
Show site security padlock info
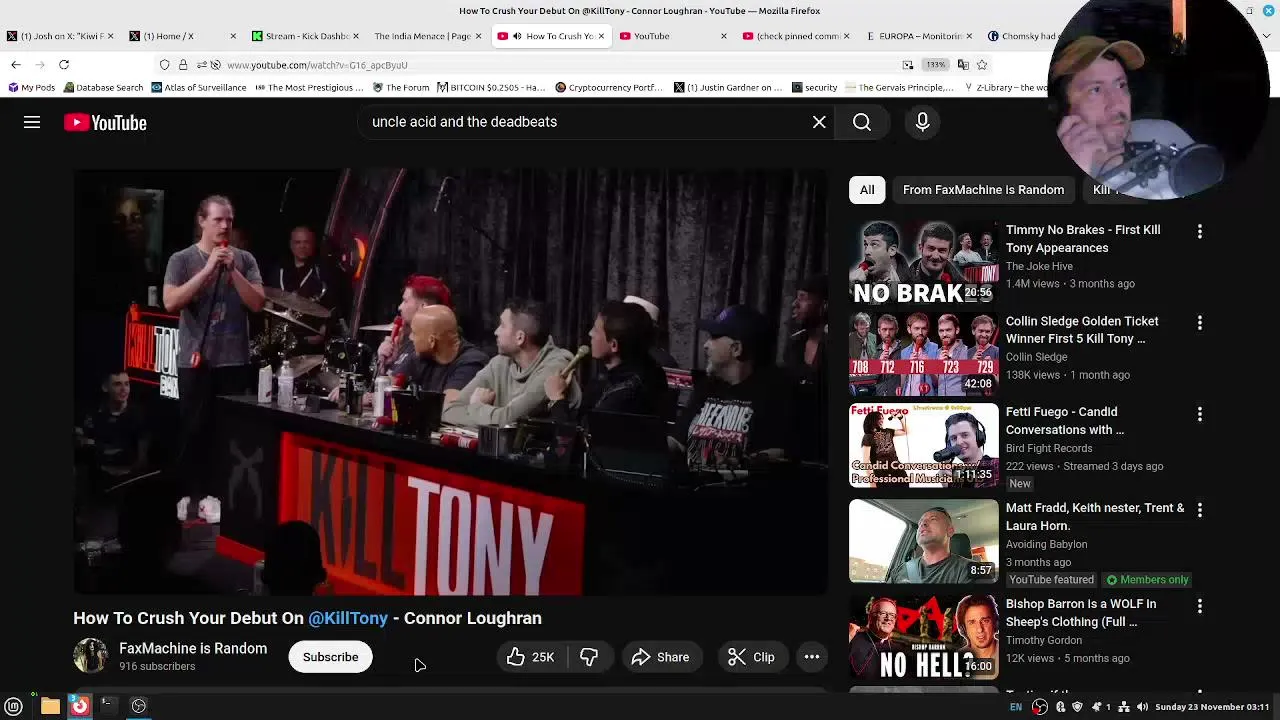pyautogui.click(x=183, y=65)
